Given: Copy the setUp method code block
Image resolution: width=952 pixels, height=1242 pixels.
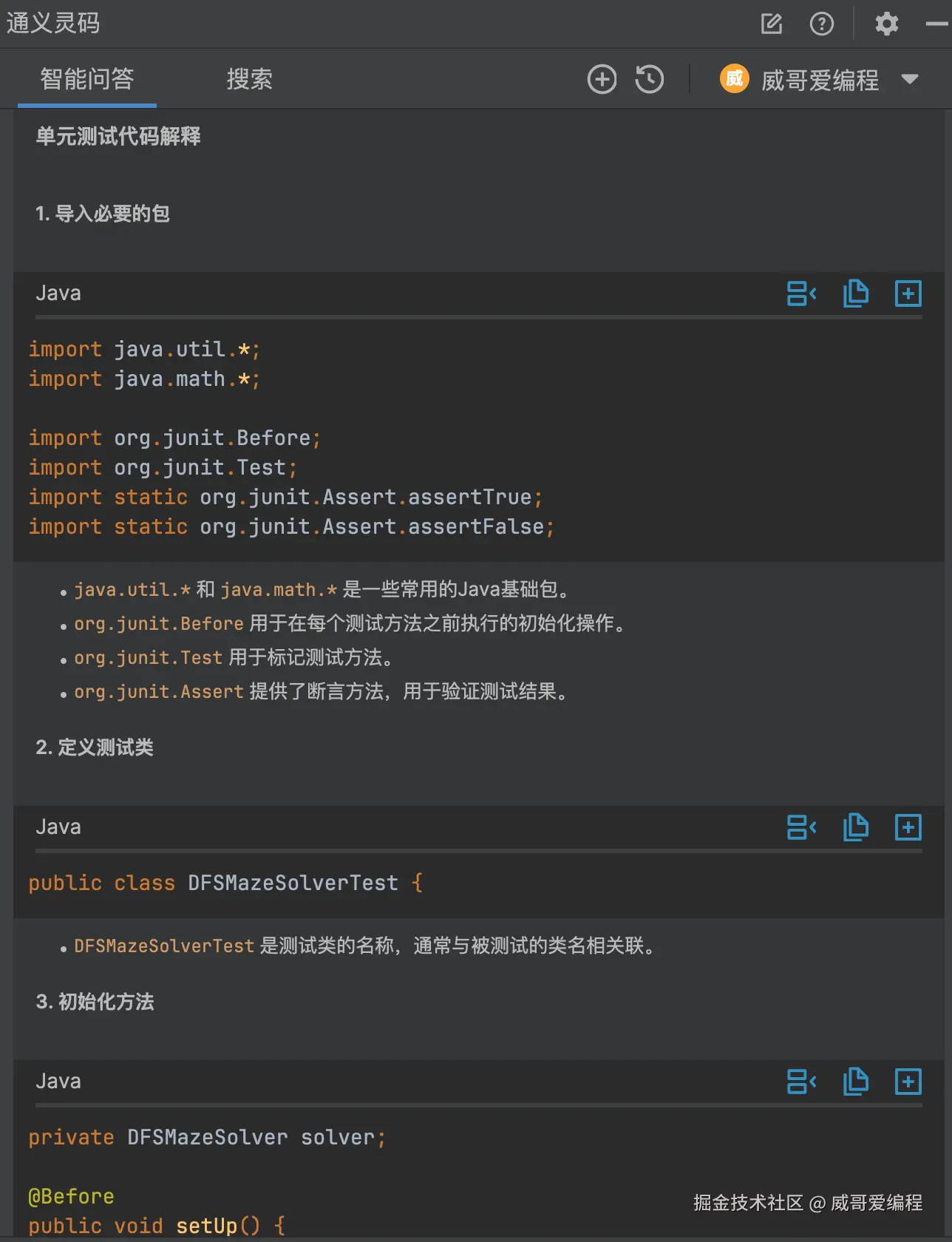Looking at the screenshot, I should tap(856, 1082).
